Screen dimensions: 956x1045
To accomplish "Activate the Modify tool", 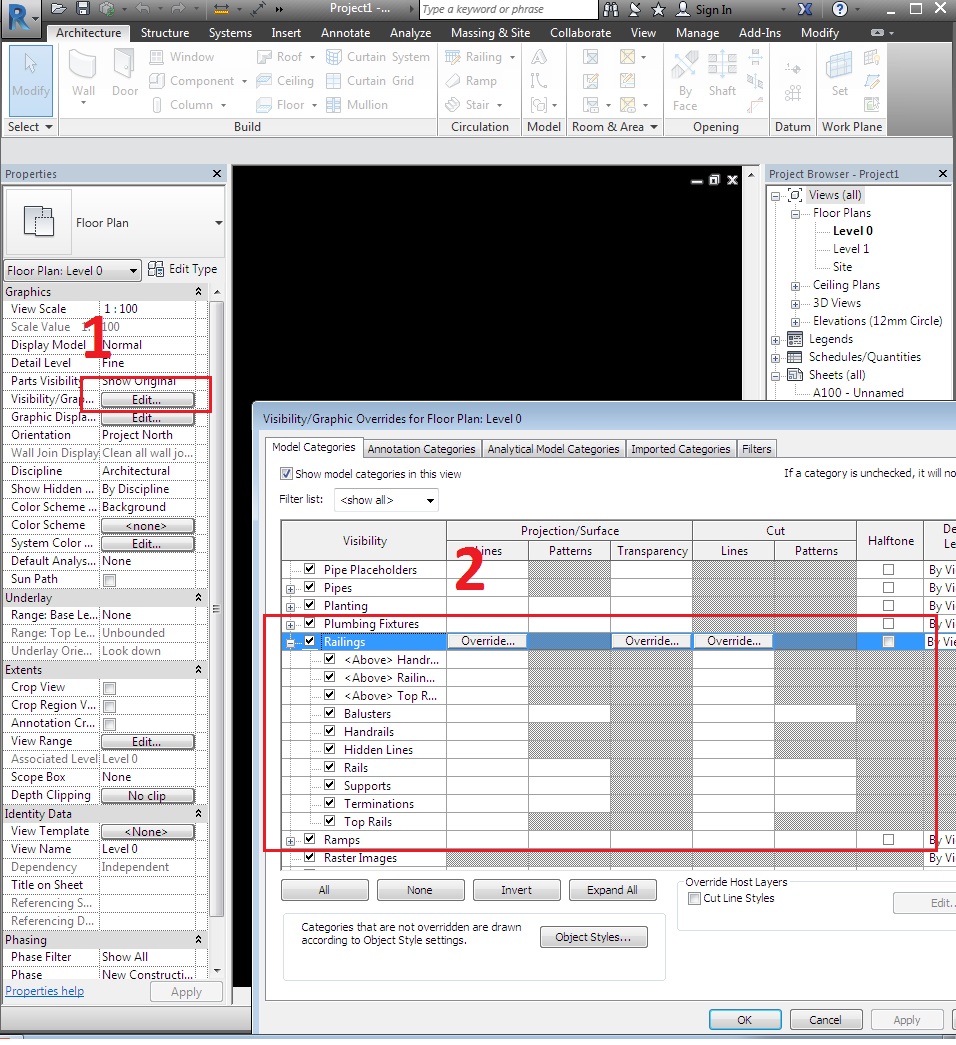I will click(x=31, y=80).
